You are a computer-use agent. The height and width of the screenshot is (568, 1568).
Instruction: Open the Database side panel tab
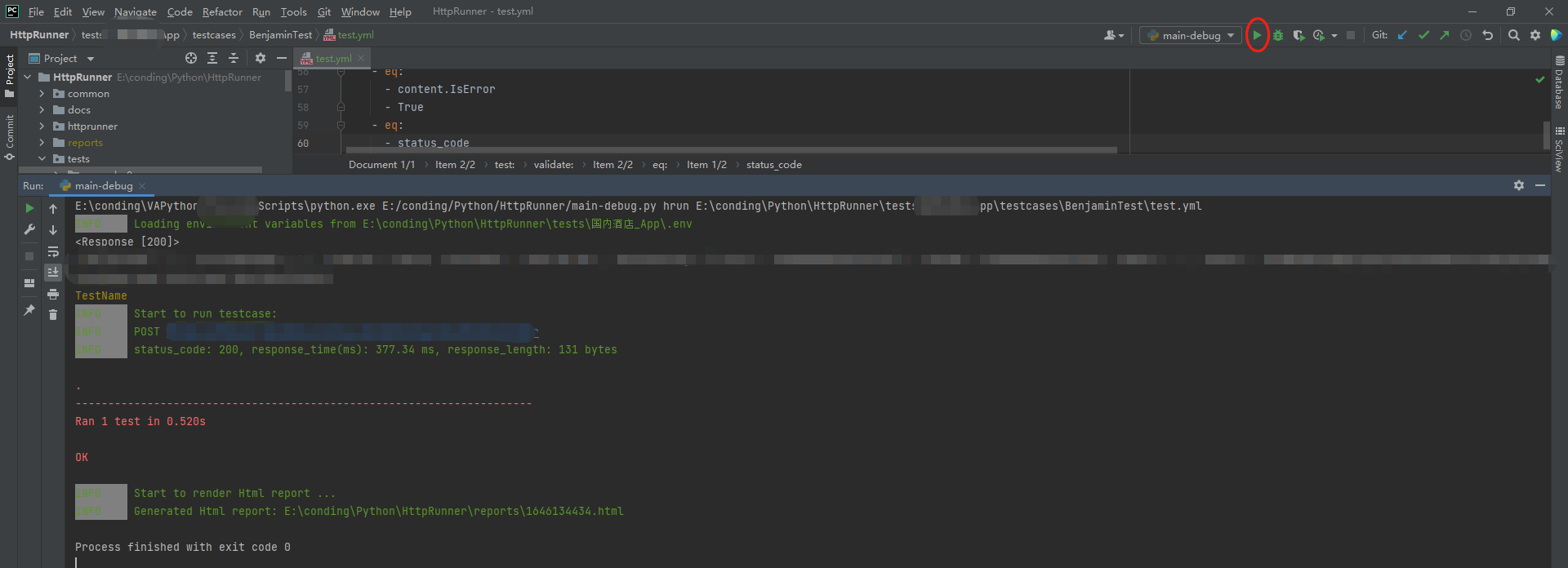pyautogui.click(x=1559, y=82)
